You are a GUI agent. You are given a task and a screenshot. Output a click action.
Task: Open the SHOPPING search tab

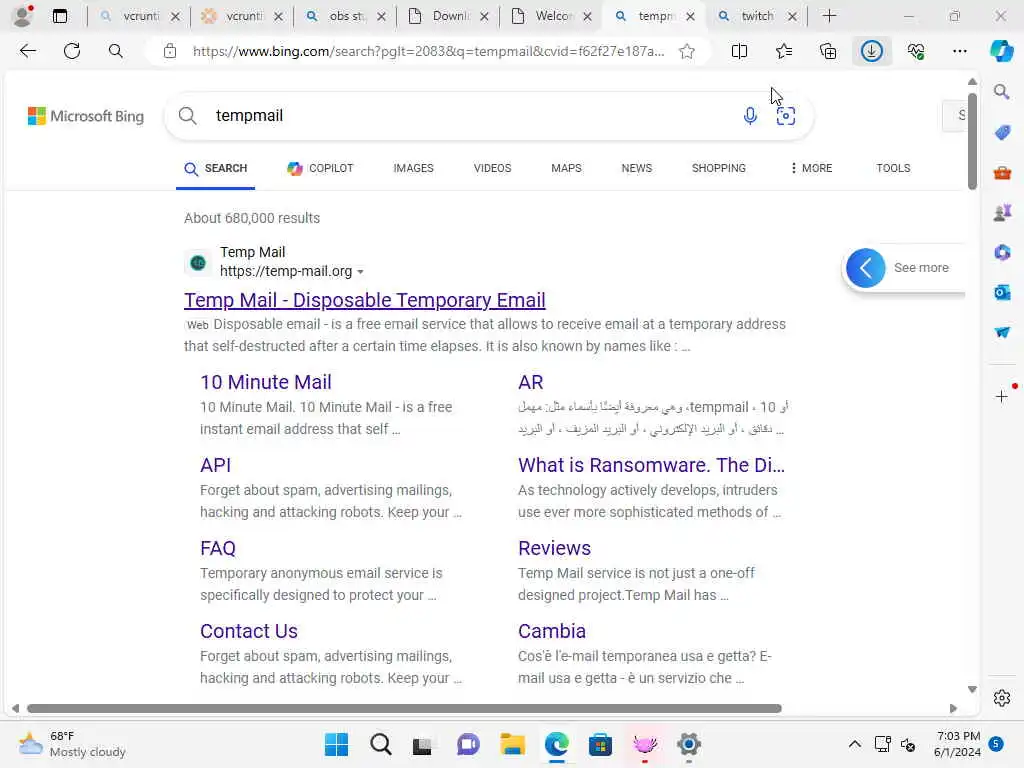[x=718, y=168]
